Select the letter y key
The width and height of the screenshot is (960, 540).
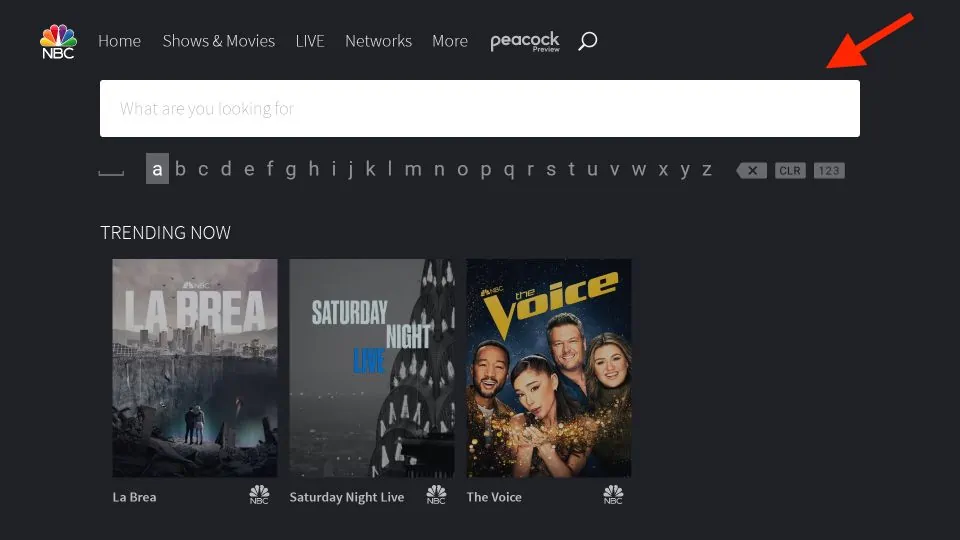pos(685,171)
